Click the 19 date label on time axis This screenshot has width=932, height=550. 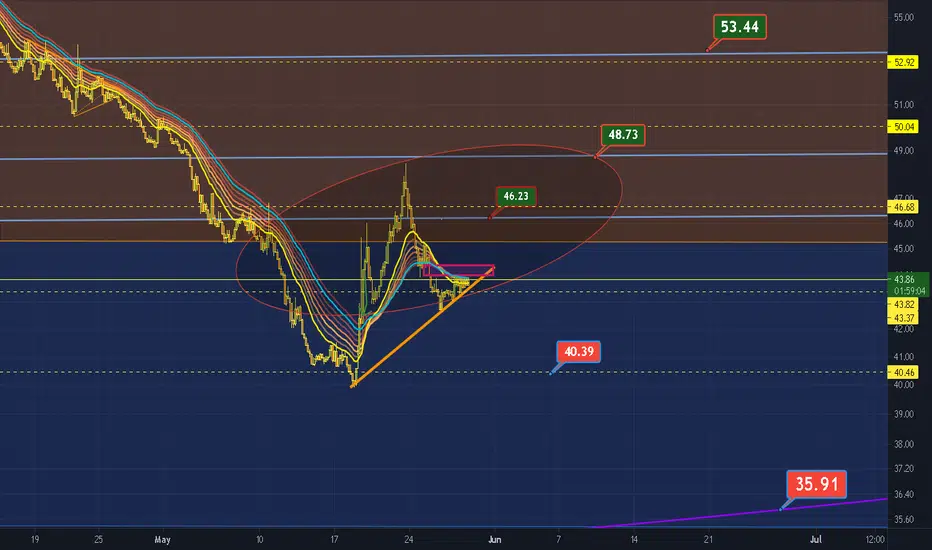tap(34, 540)
